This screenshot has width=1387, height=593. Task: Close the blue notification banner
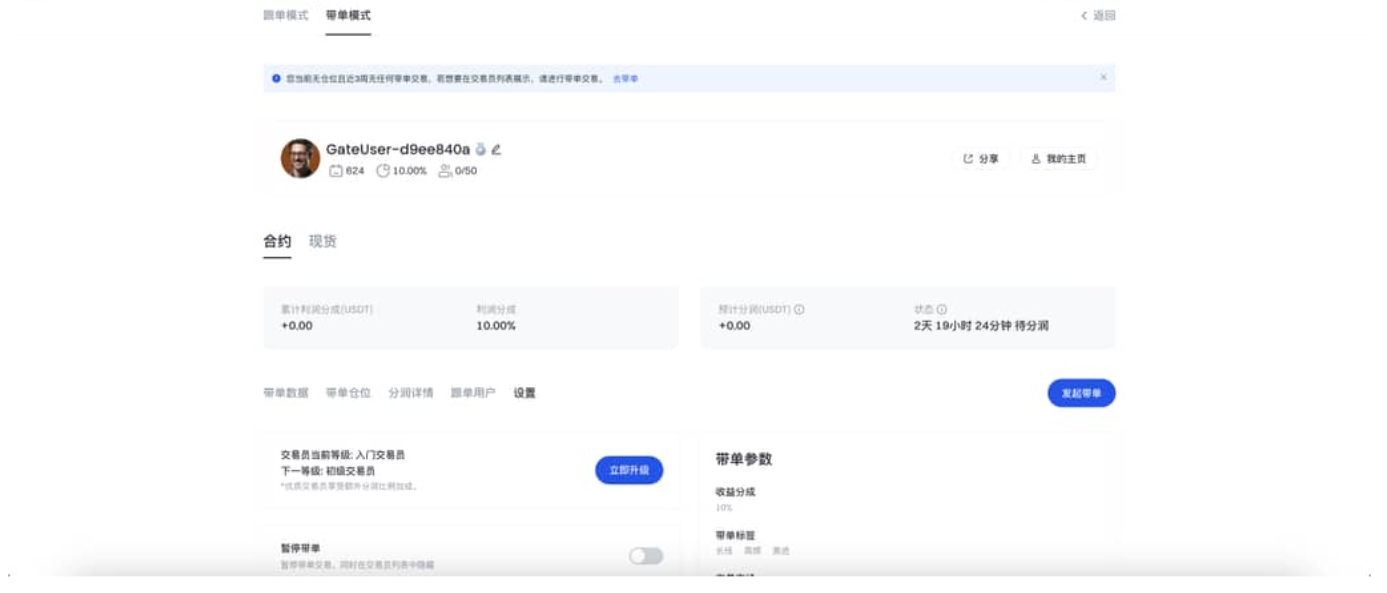(1103, 78)
